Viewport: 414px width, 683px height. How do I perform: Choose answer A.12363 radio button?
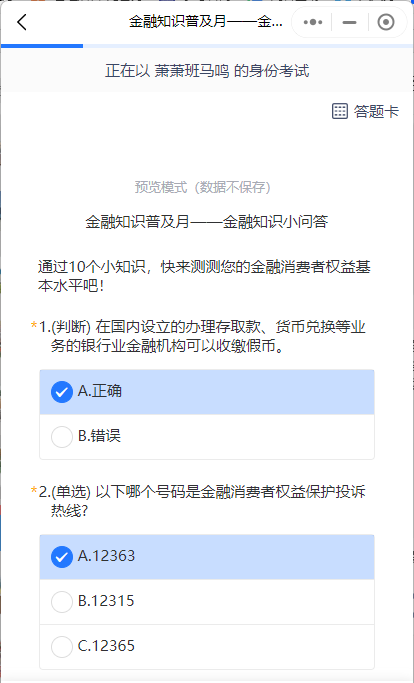[62, 557]
